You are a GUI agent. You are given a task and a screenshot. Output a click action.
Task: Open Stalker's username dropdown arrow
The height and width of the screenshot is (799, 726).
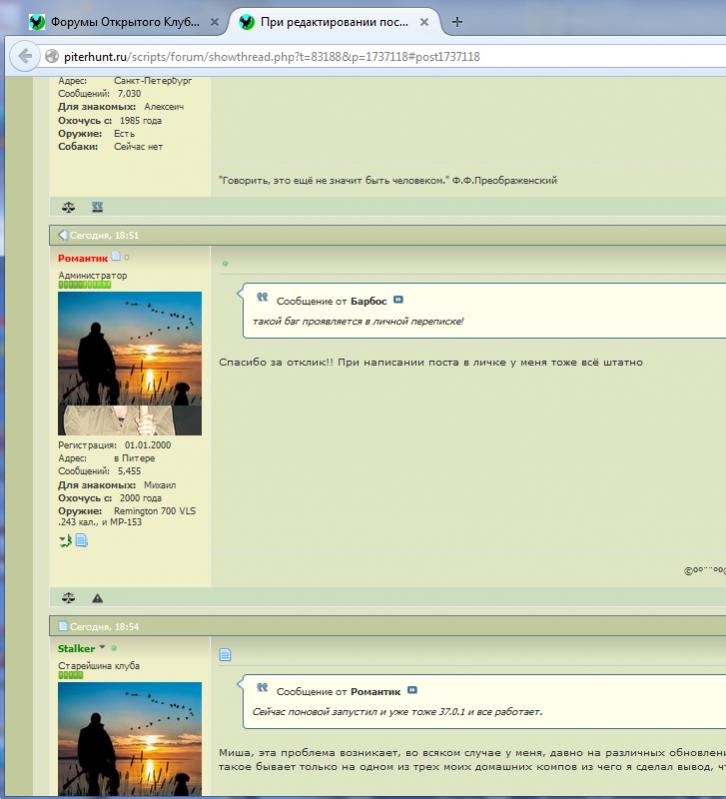[102, 649]
